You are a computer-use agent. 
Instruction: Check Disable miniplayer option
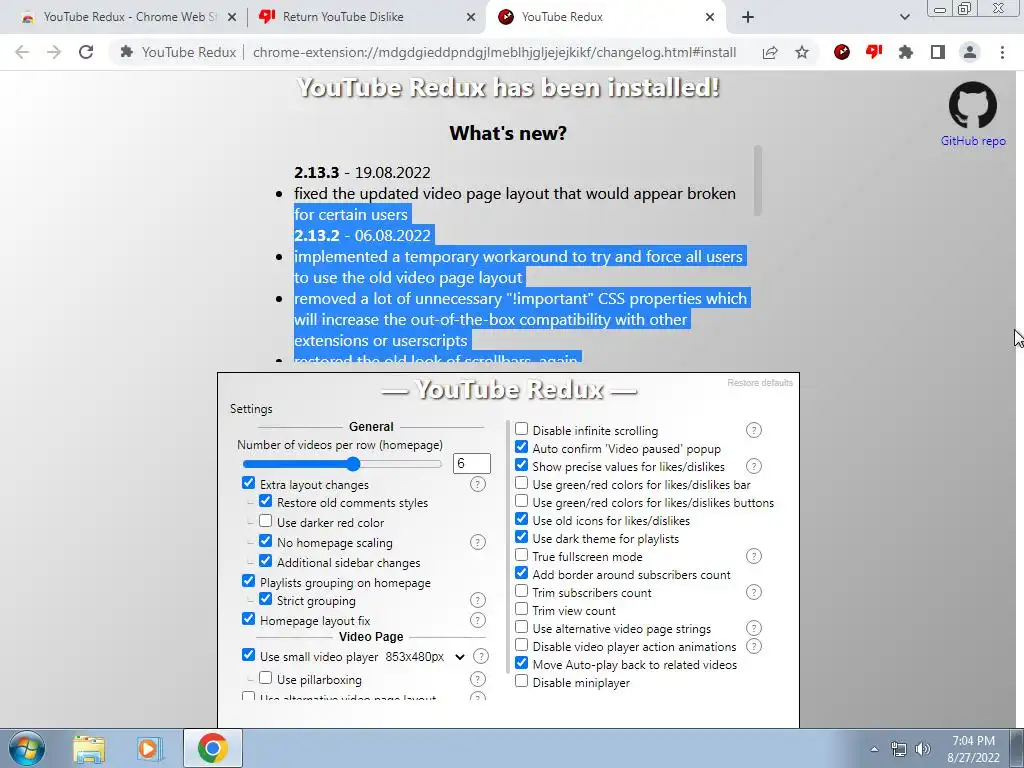[521, 681]
